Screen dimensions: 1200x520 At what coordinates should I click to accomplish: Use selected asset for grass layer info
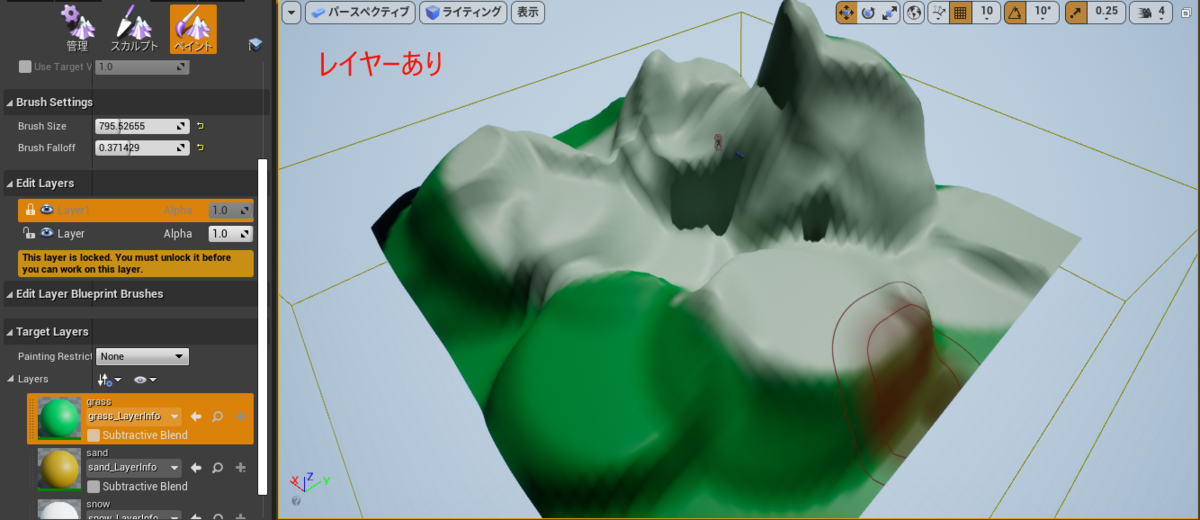pos(196,416)
